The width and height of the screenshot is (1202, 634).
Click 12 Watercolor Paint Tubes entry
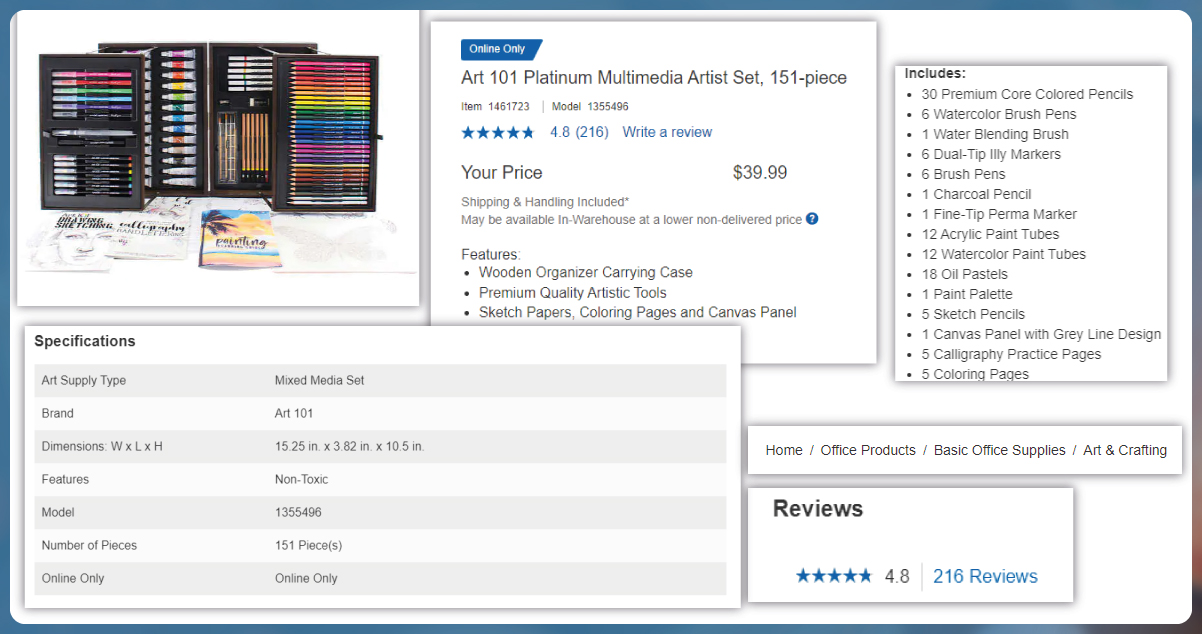pos(1004,254)
